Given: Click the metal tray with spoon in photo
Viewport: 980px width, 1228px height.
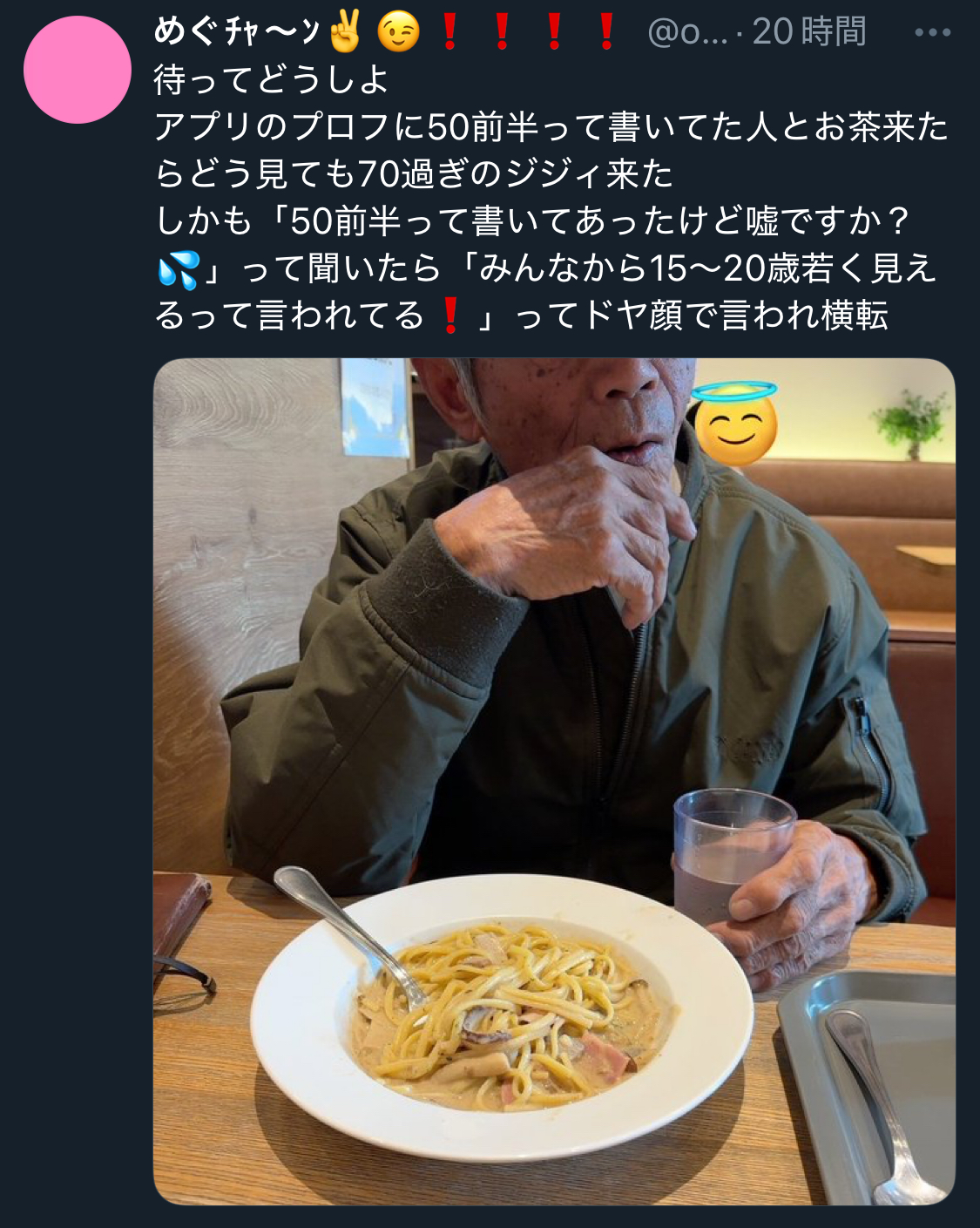Looking at the screenshot, I should pyautogui.click(x=868, y=1087).
